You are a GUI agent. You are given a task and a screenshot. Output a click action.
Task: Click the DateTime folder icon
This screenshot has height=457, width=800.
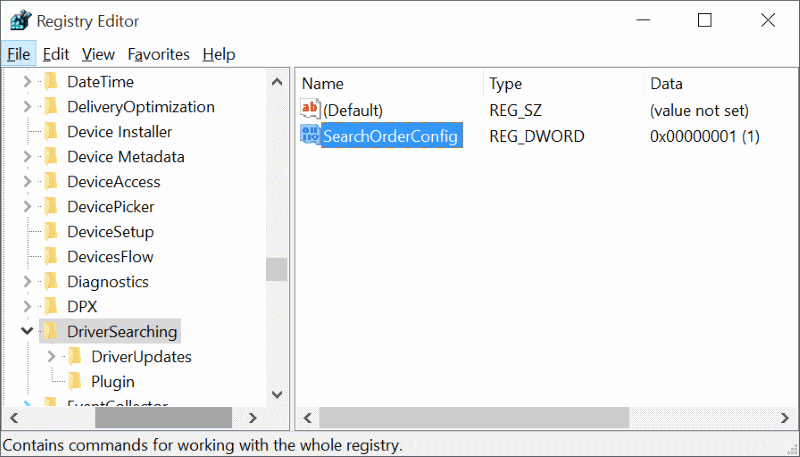pyautogui.click(x=51, y=82)
